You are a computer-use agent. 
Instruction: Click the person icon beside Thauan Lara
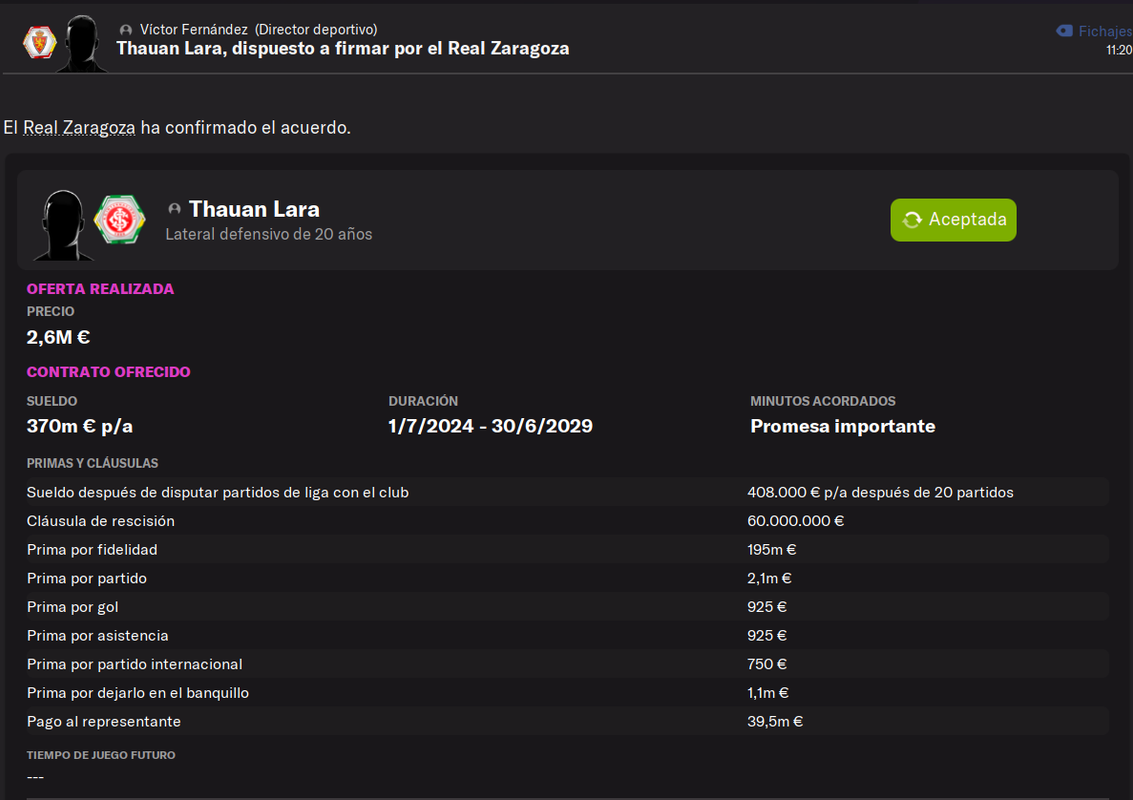(174, 209)
